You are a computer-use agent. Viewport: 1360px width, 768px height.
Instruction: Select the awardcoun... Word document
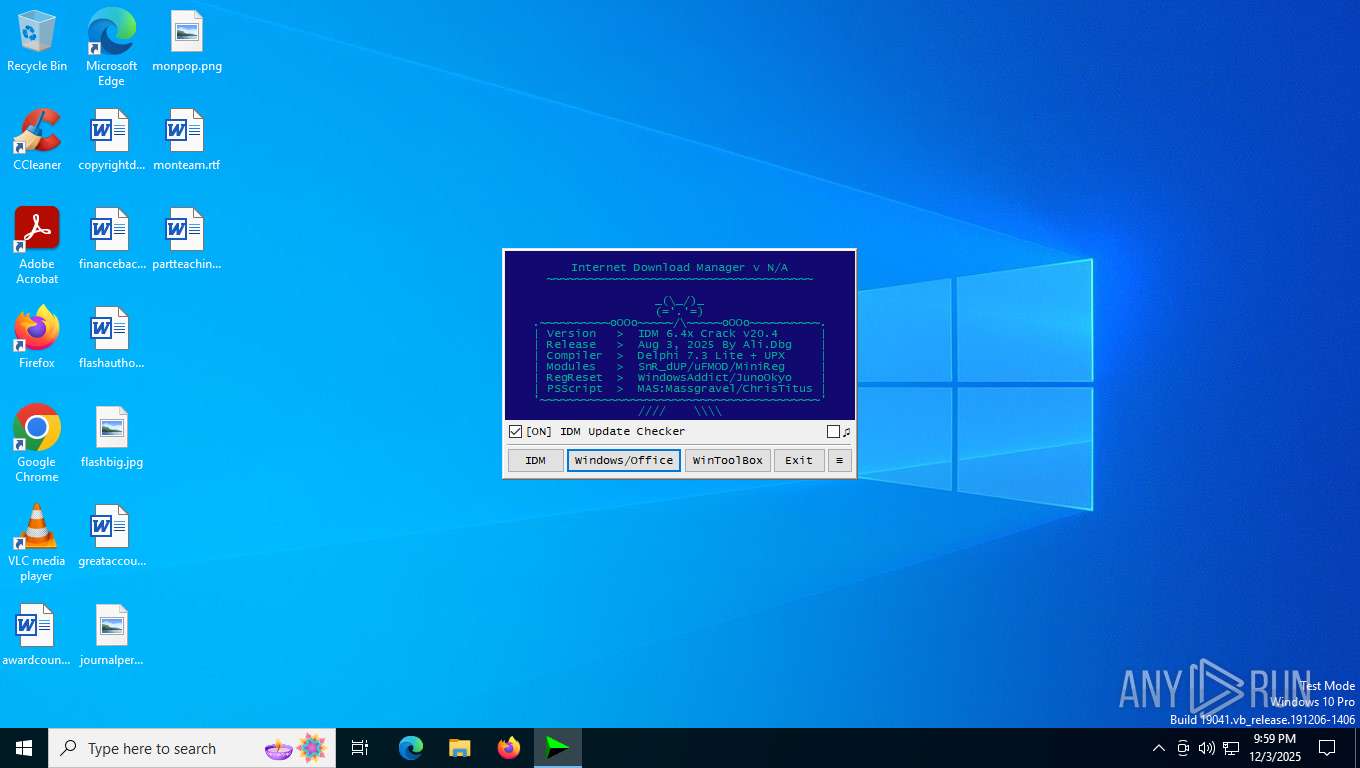(x=37, y=634)
